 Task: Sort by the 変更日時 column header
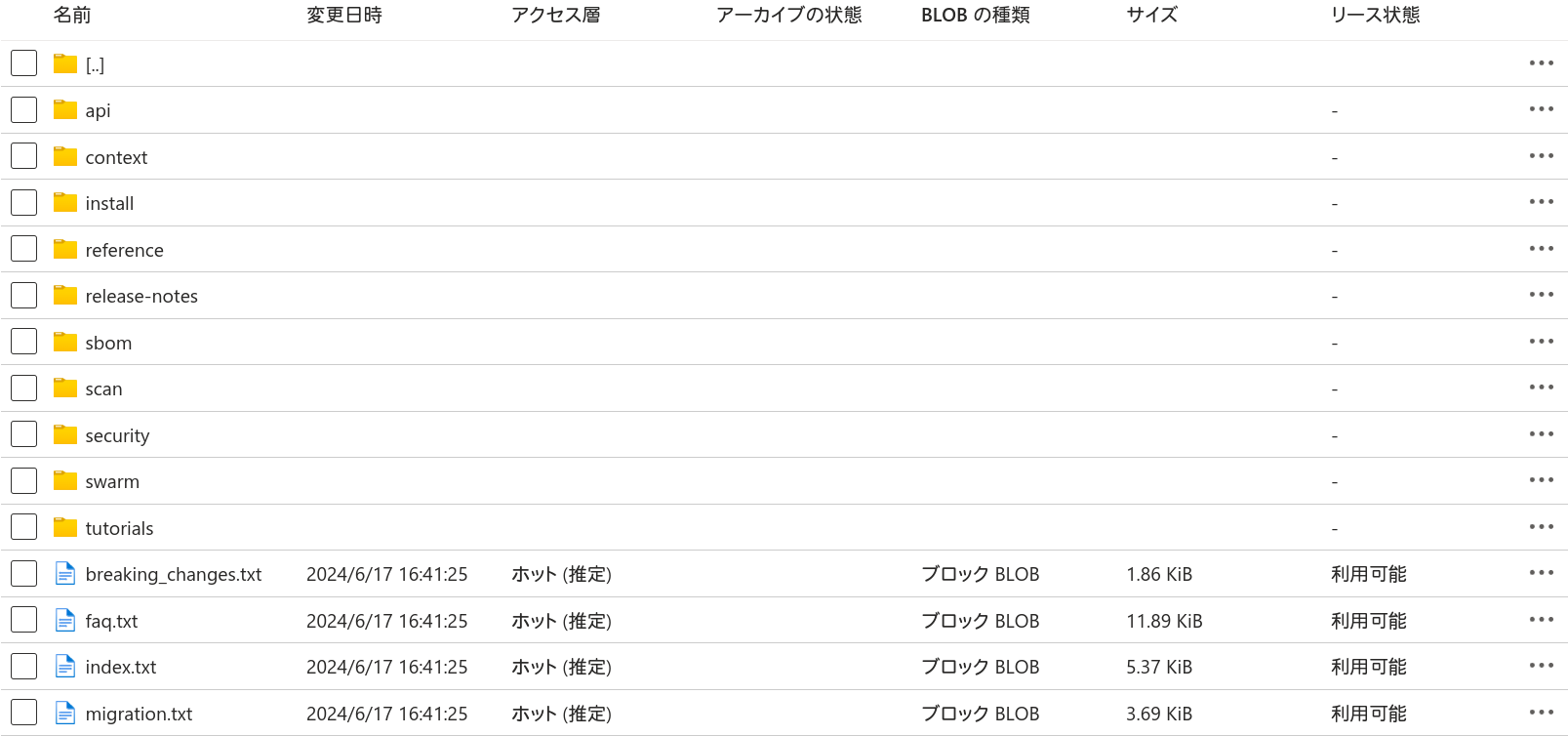coord(344,15)
